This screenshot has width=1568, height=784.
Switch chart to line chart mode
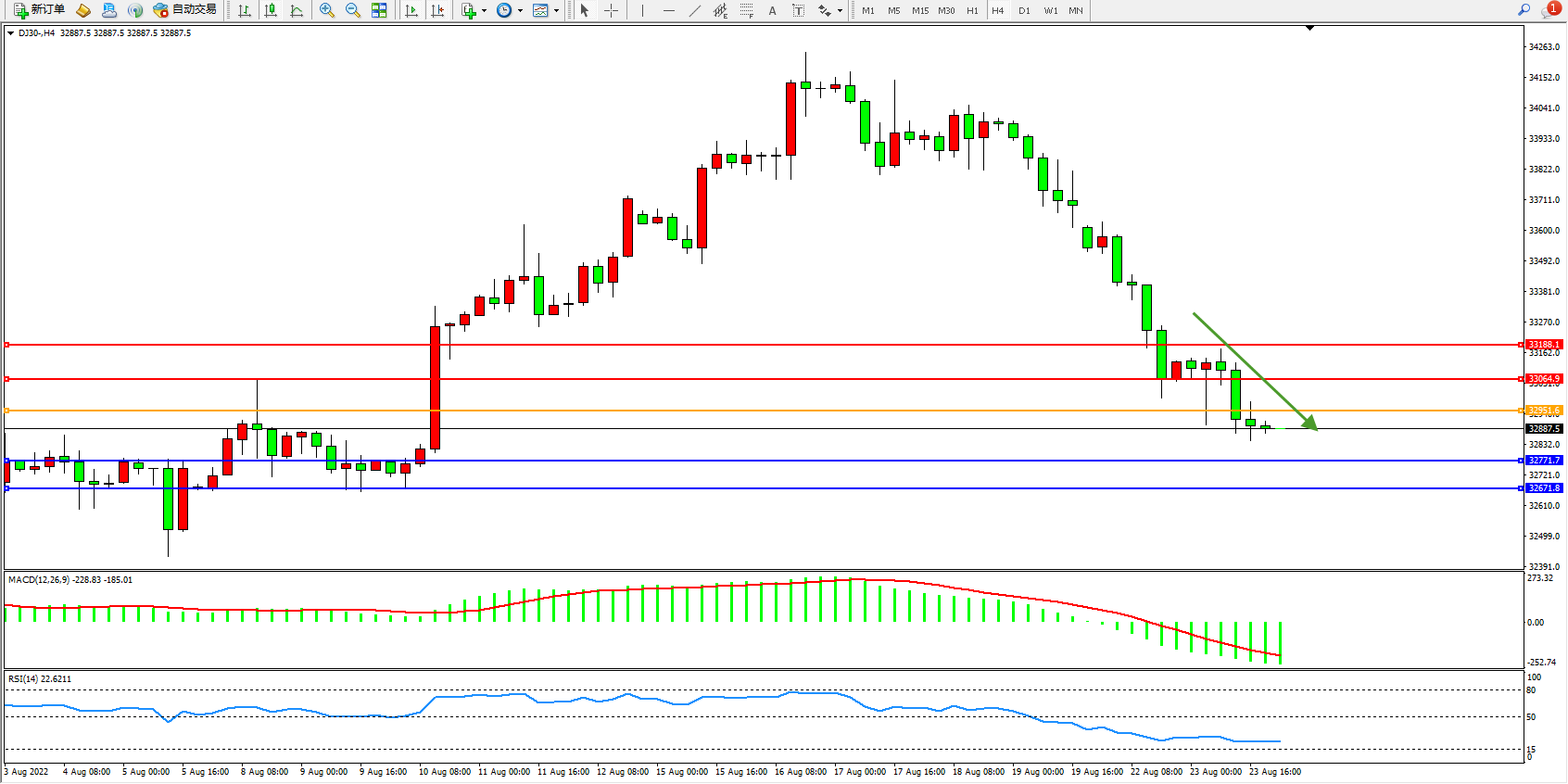[x=297, y=10]
